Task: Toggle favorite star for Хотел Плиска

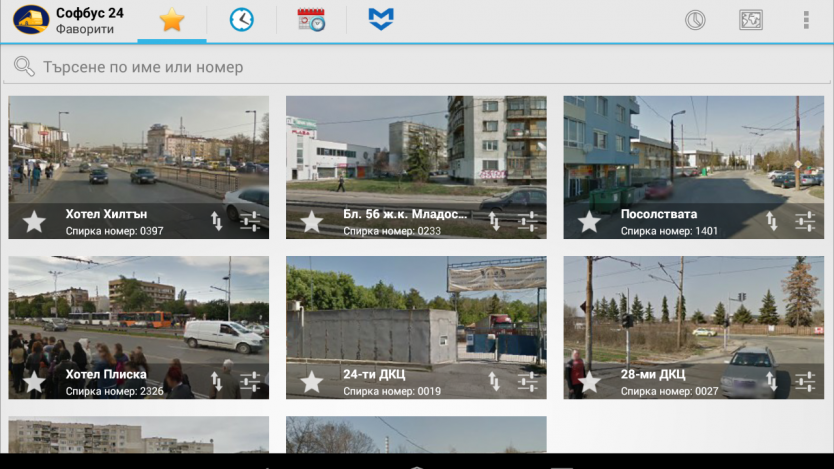Action: (x=34, y=381)
